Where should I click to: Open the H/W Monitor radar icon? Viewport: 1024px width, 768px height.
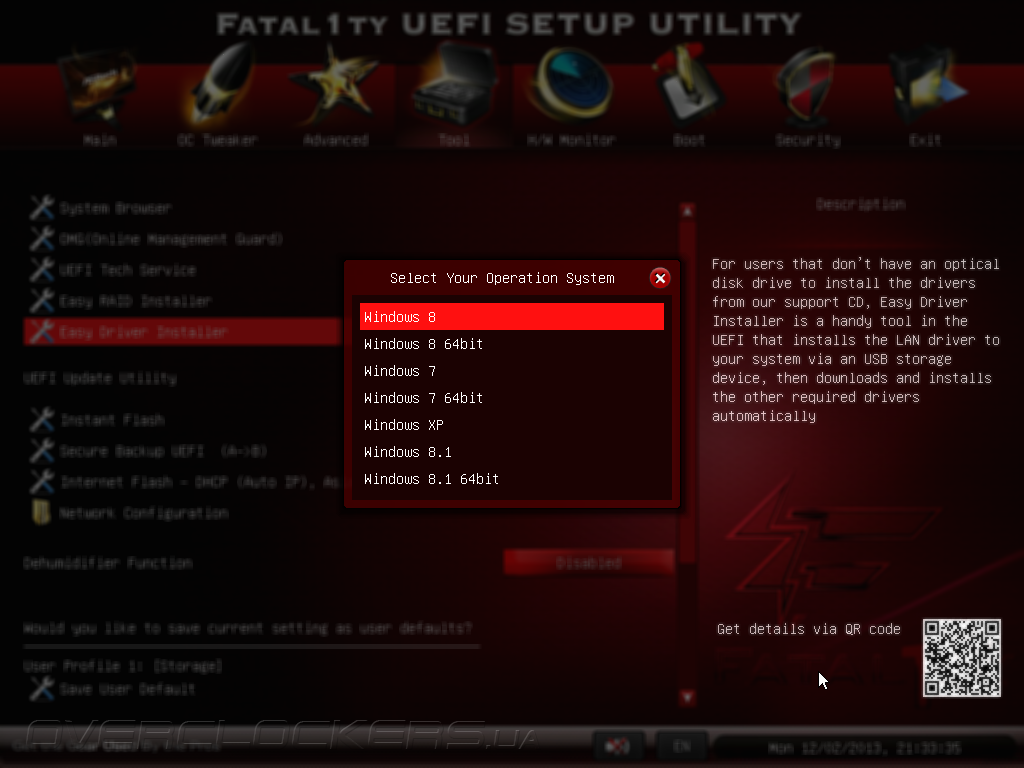pos(571,85)
